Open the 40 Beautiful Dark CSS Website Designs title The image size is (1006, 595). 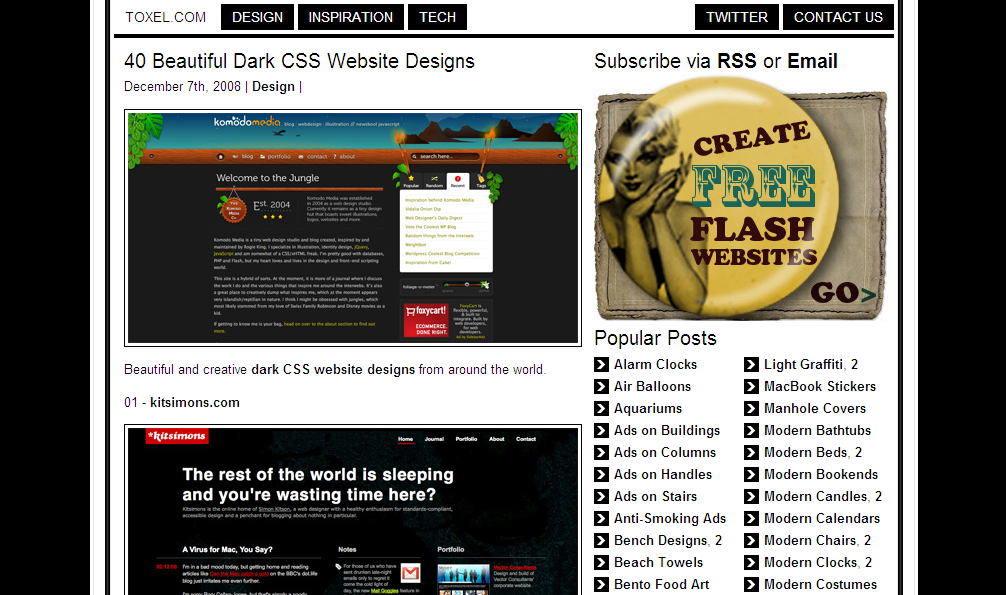(299, 61)
